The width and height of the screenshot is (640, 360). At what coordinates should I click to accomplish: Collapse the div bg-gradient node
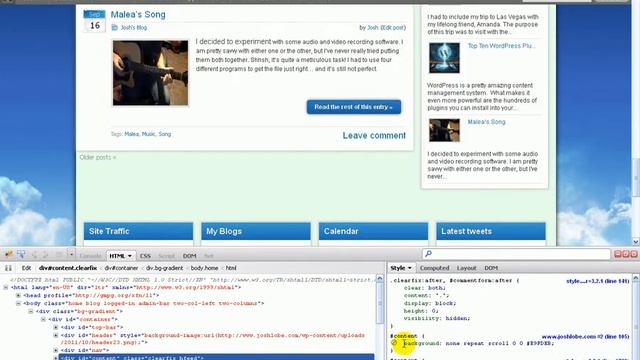coord(31,311)
